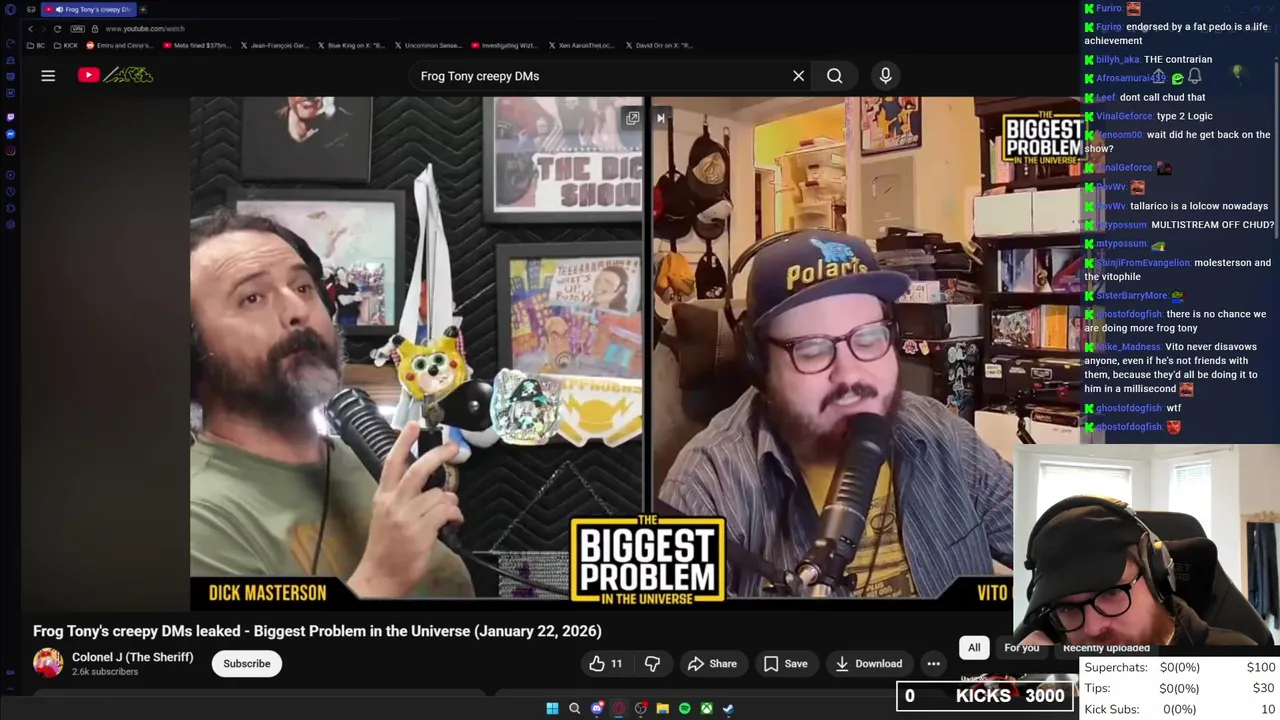
Task: Toggle the VPN badge in address bar
Action: [80, 29]
